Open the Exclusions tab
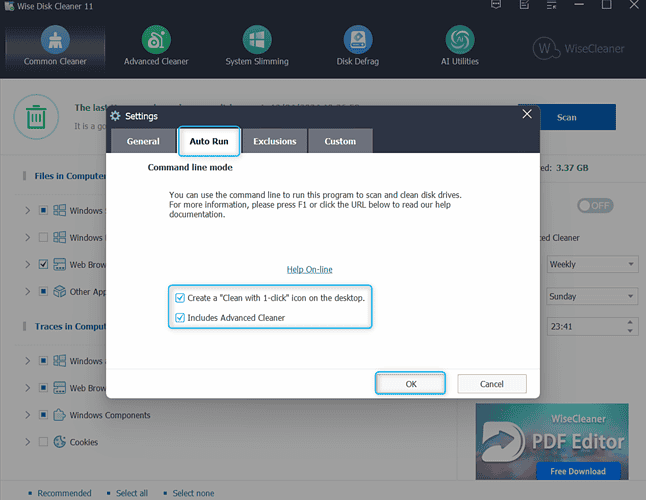The image size is (646, 500). 274,141
